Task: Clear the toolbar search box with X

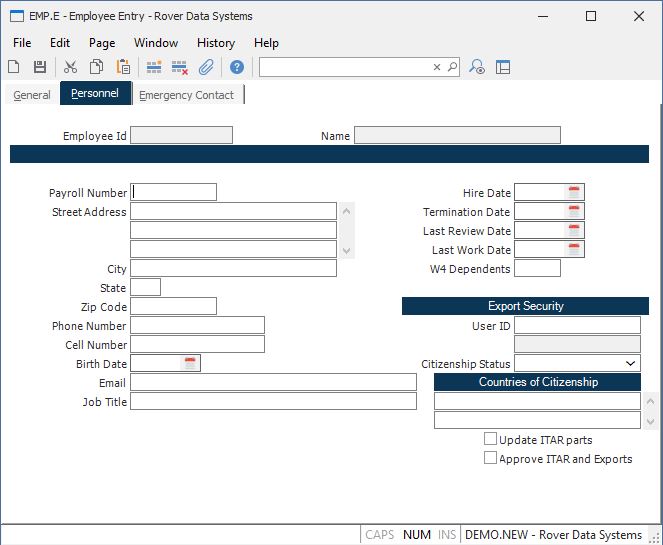Action: [x=437, y=67]
